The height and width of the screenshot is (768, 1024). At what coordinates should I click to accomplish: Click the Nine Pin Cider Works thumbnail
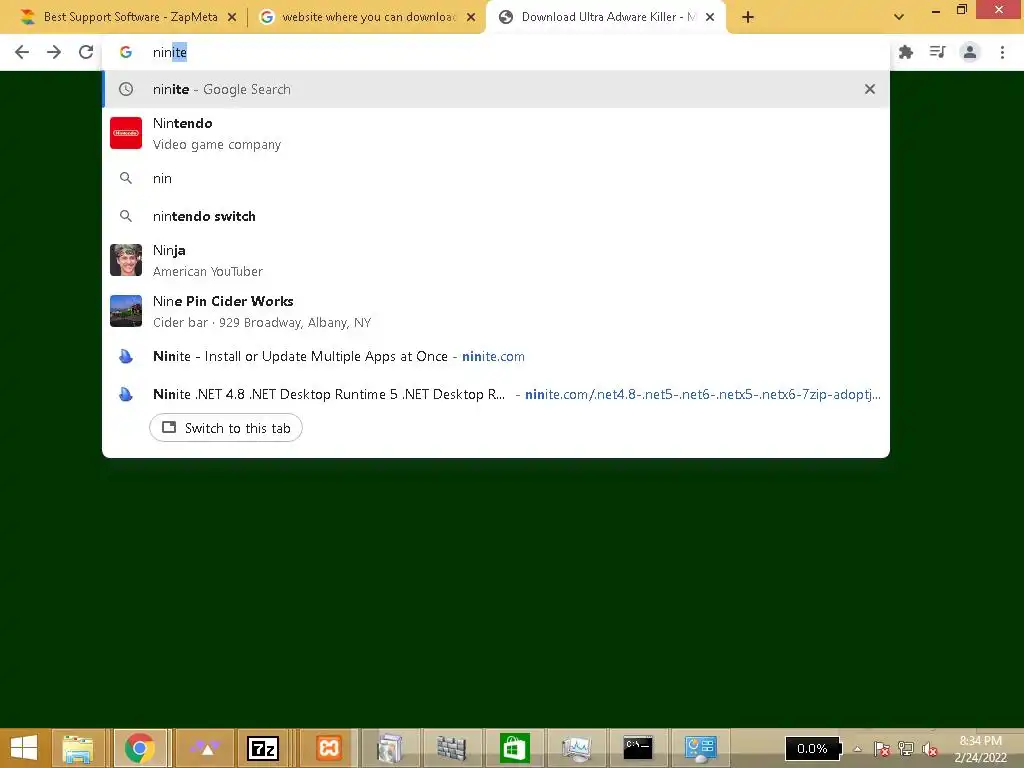pos(126,311)
